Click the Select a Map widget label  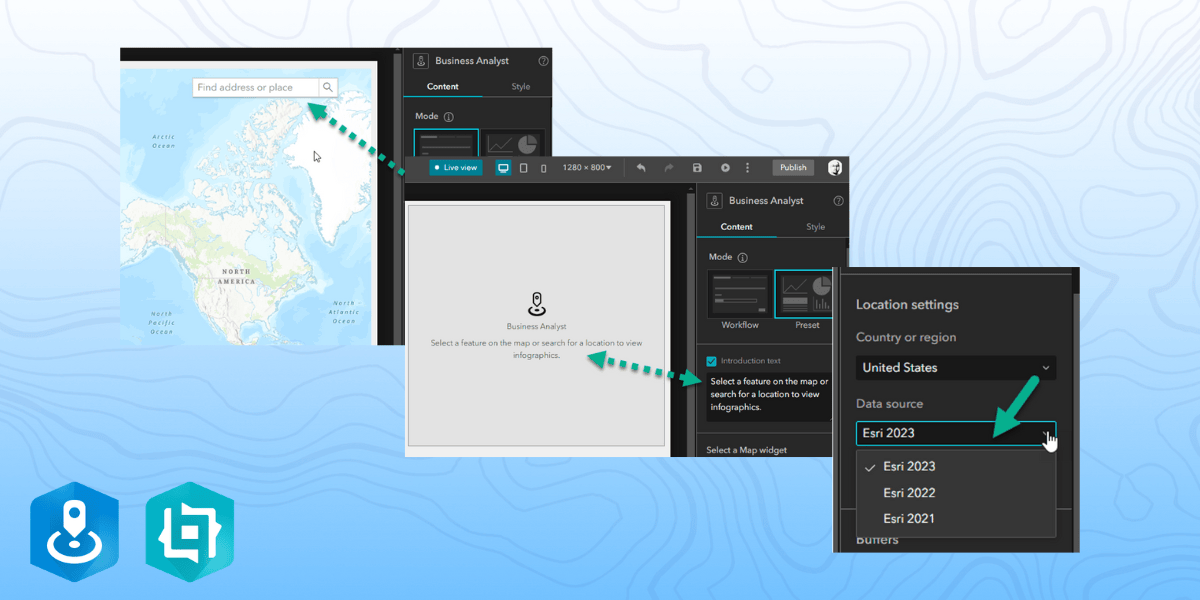tap(746, 450)
